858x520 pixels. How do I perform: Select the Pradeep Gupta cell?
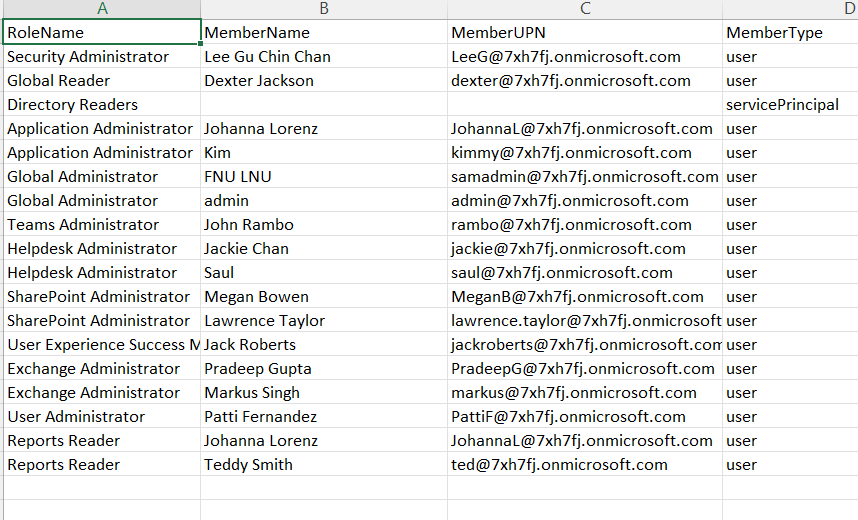pyautogui.click(x=324, y=369)
